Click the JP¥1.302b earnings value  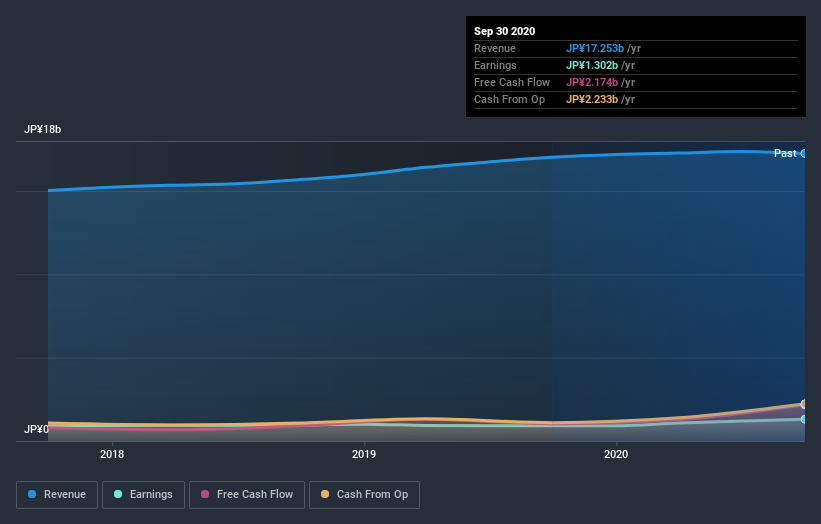pos(592,65)
